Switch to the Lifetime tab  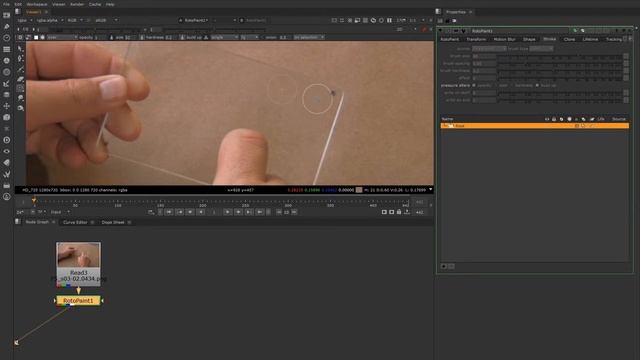coord(590,39)
